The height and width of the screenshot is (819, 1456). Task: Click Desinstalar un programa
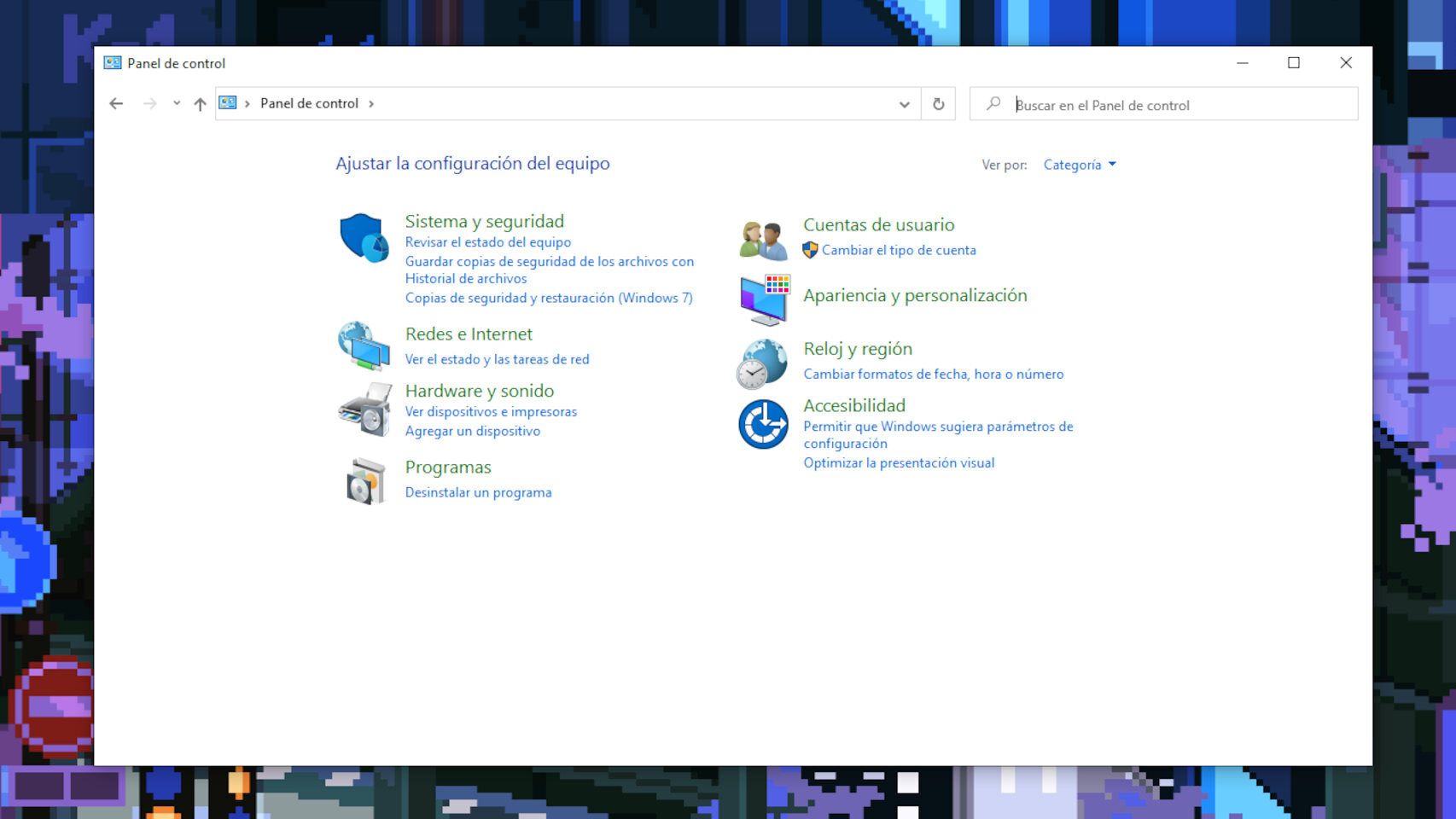(x=478, y=492)
